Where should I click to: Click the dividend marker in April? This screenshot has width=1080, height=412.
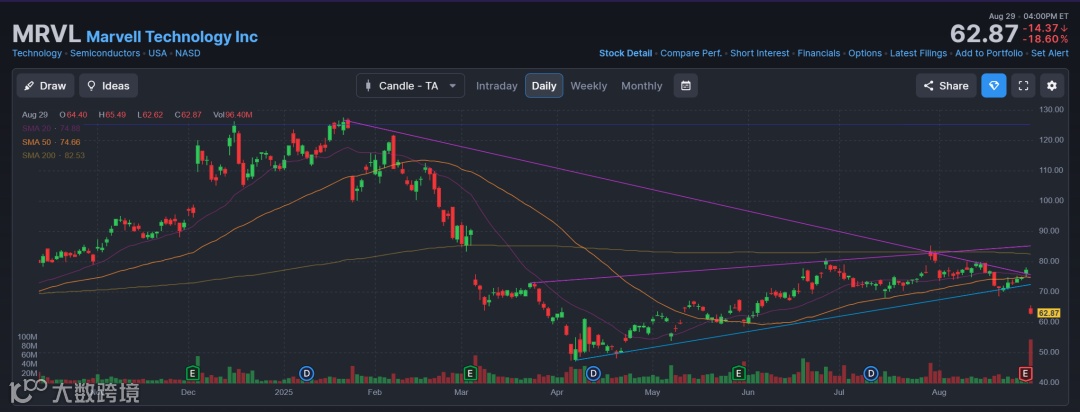tap(593, 373)
